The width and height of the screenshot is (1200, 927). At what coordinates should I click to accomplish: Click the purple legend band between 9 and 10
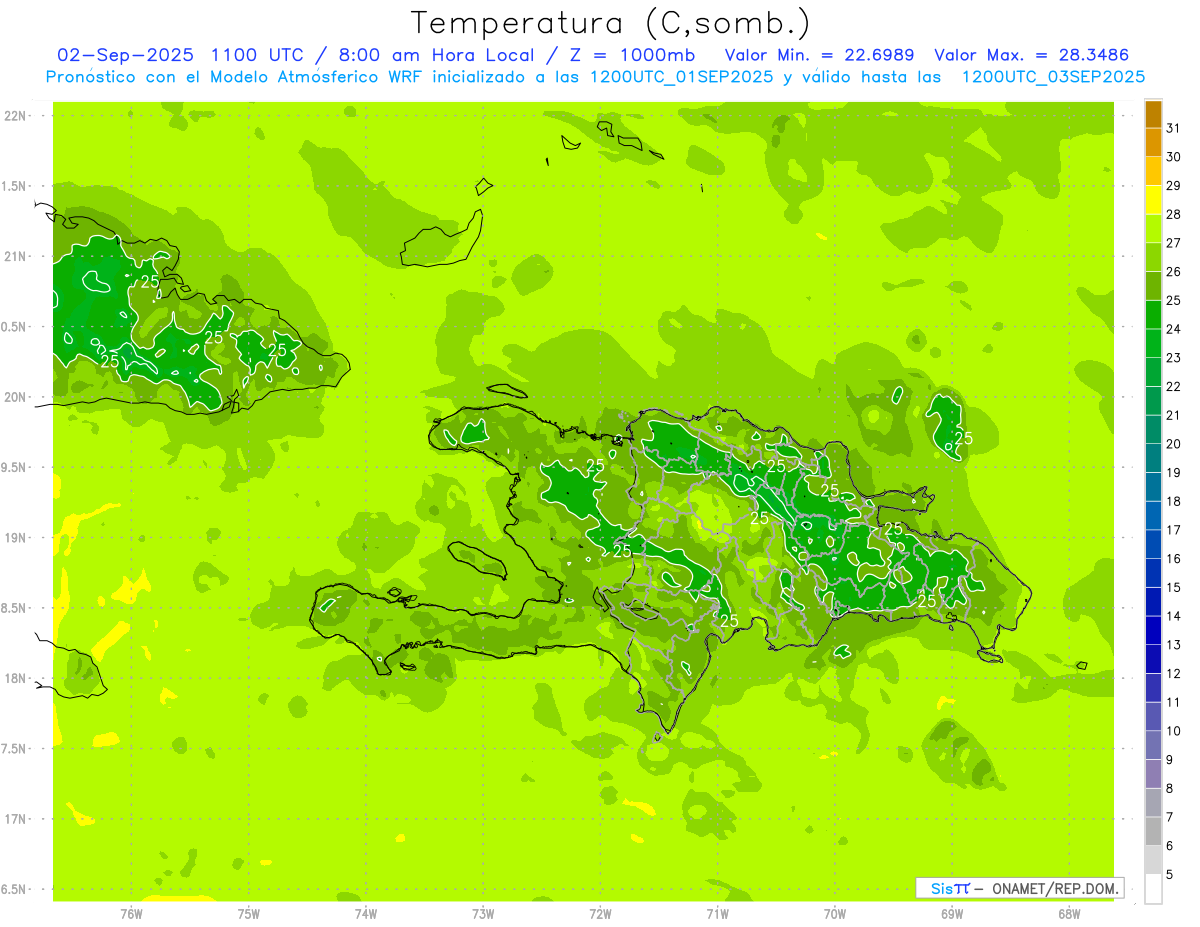pyautogui.click(x=1153, y=746)
